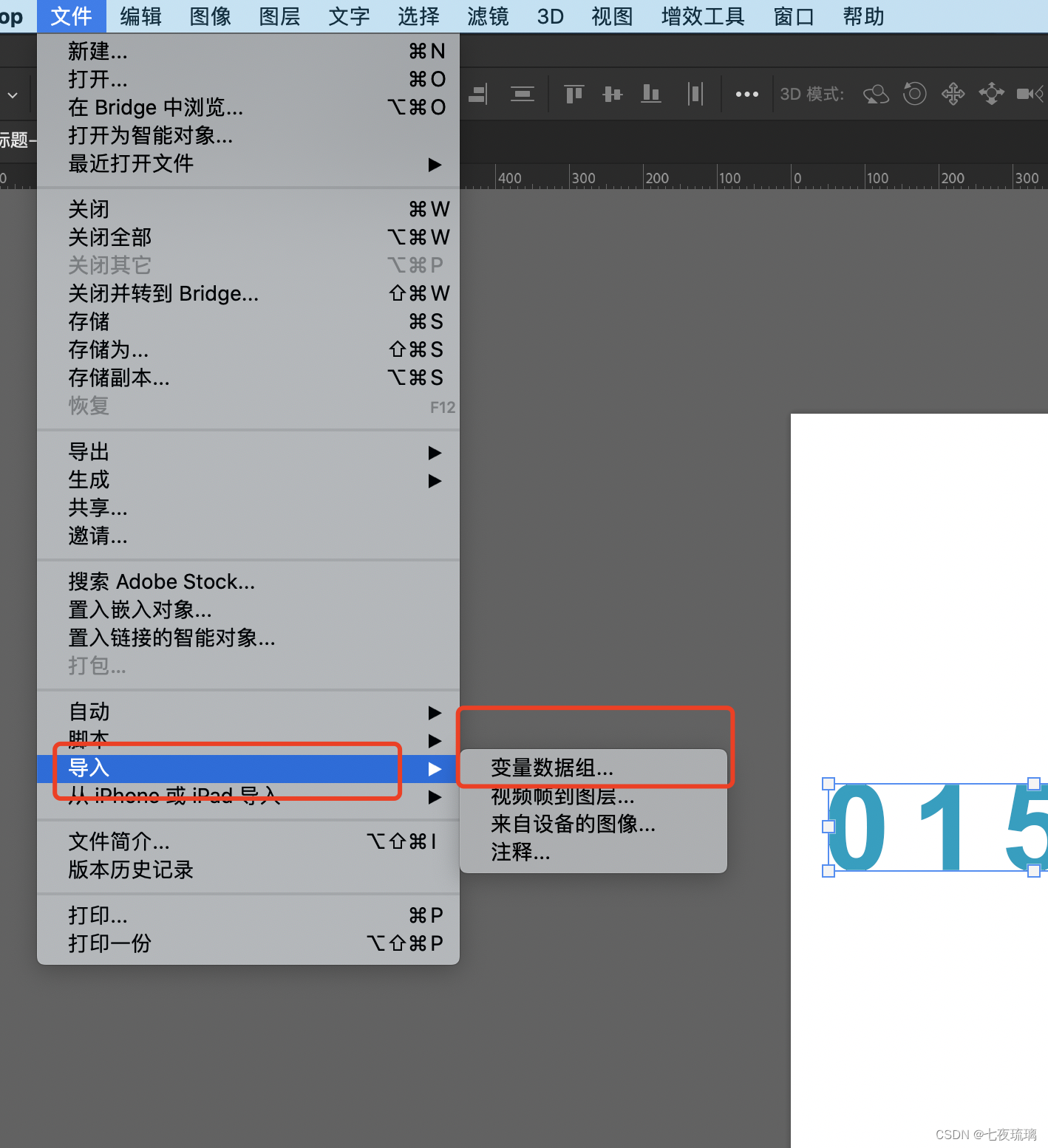Open the 滤镜 menu
Viewport: 1048px width, 1148px height.
click(488, 16)
